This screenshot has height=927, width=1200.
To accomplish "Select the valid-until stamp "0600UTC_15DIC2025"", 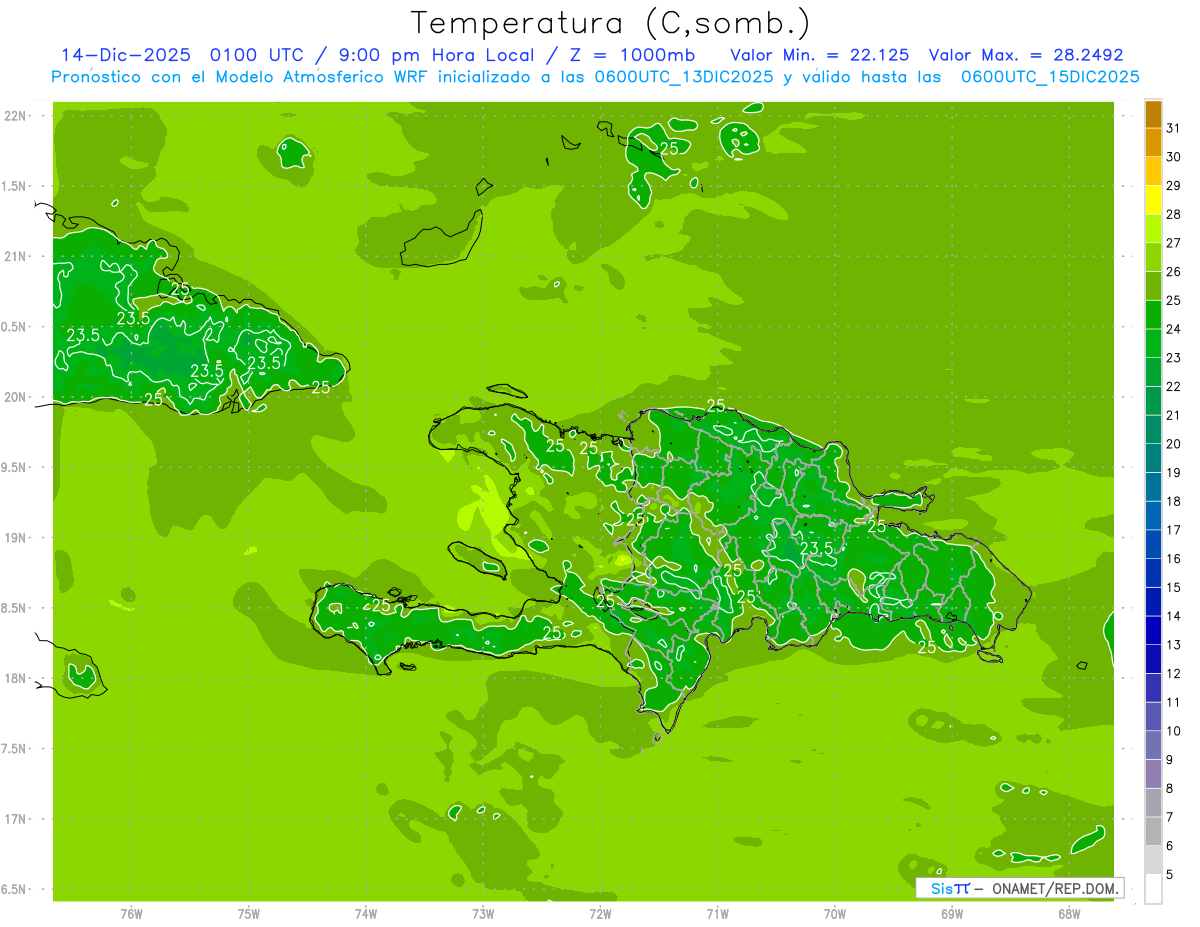I will click(x=1050, y=77).
